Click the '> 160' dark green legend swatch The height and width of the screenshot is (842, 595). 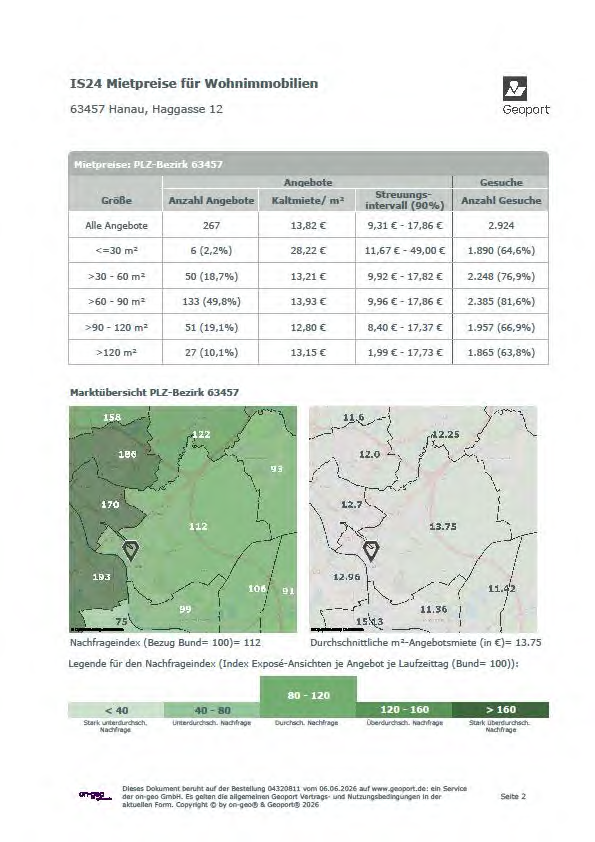point(500,710)
